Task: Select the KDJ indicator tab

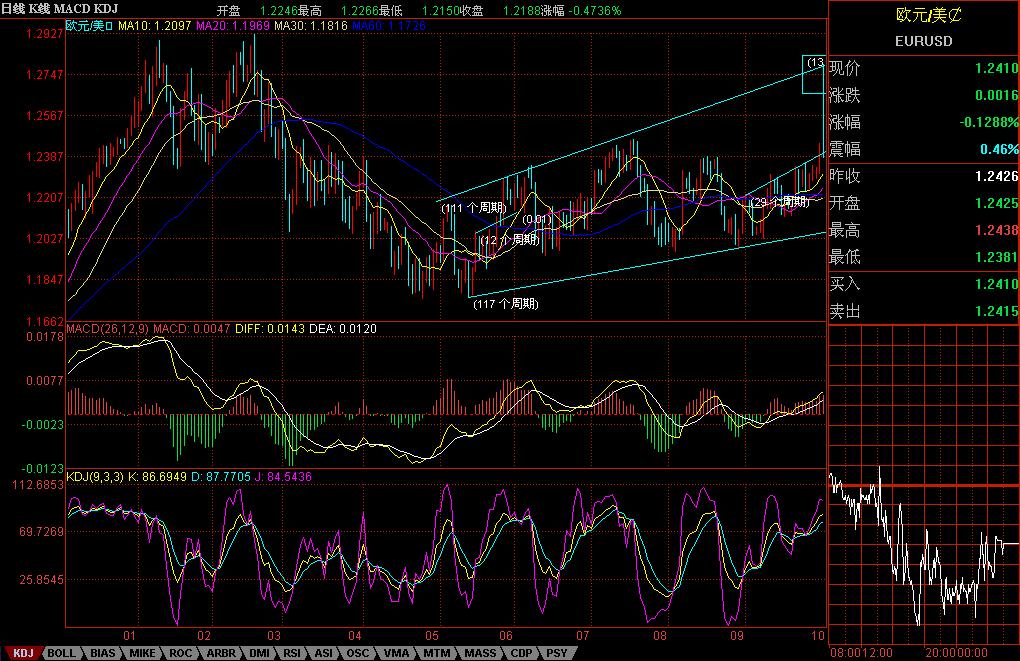Action: [x=21, y=653]
